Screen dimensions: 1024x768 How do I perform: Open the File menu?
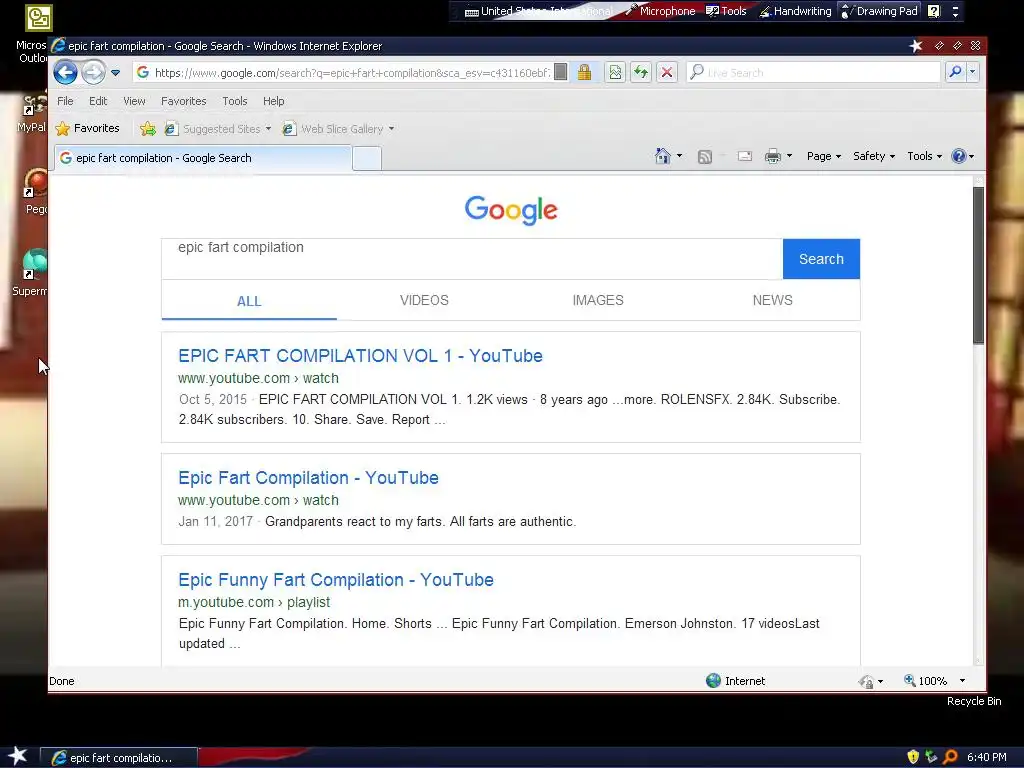(65, 101)
